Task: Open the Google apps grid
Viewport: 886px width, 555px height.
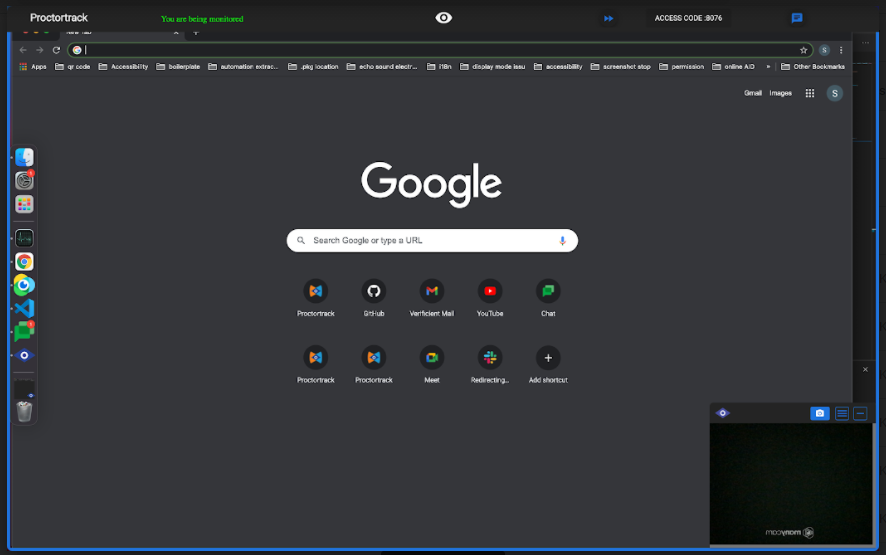Action: [810, 93]
